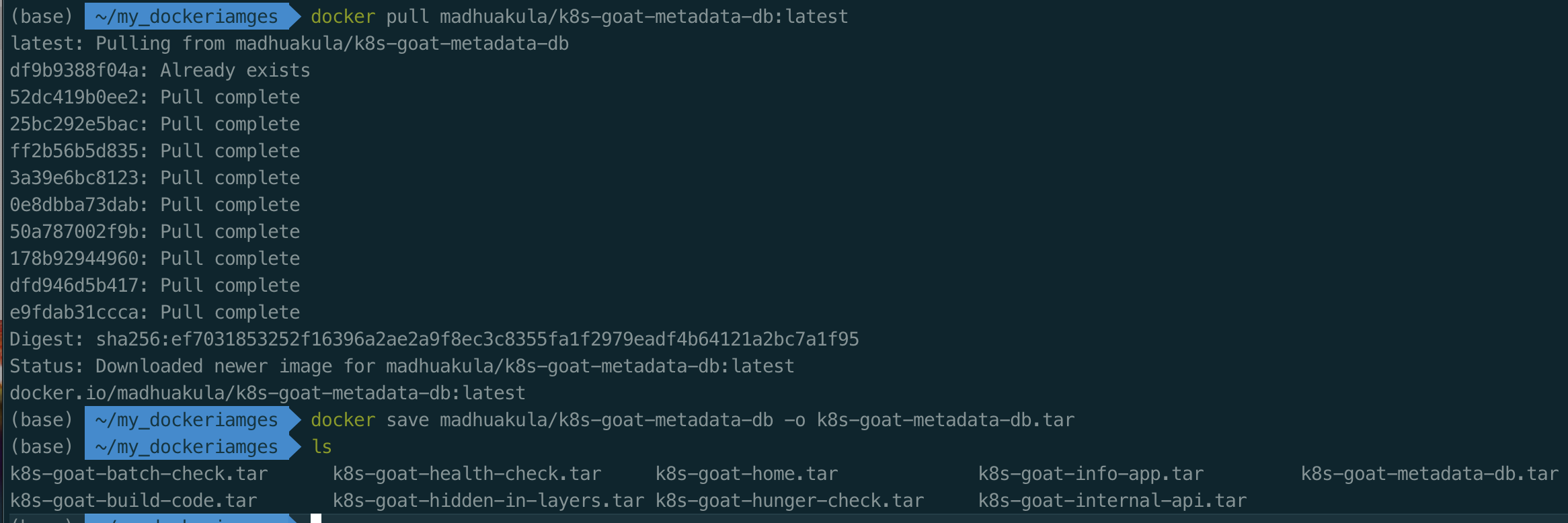Viewport: 1568px width, 523px height.
Task: Click the 'Already exists' status text
Action: click(235, 71)
